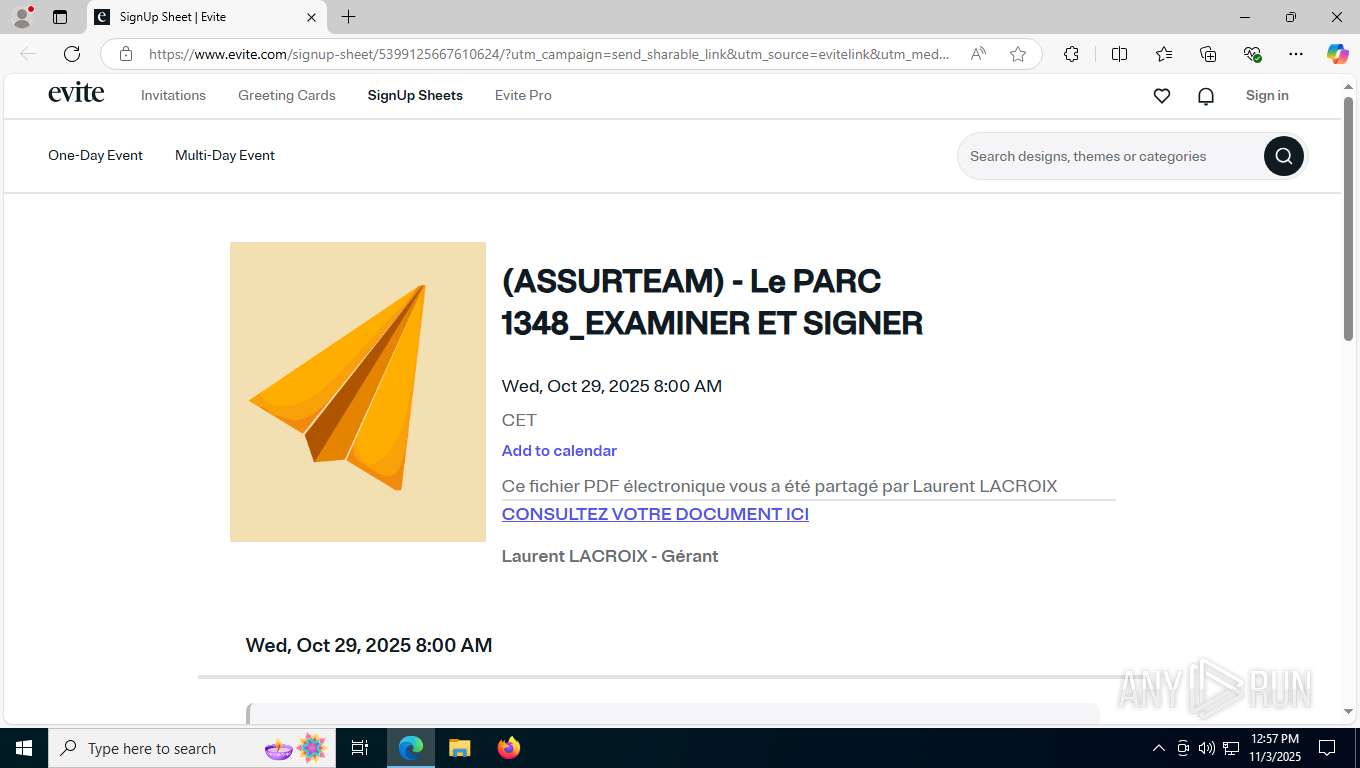Open the Extensions puzzle icon

[1071, 54]
